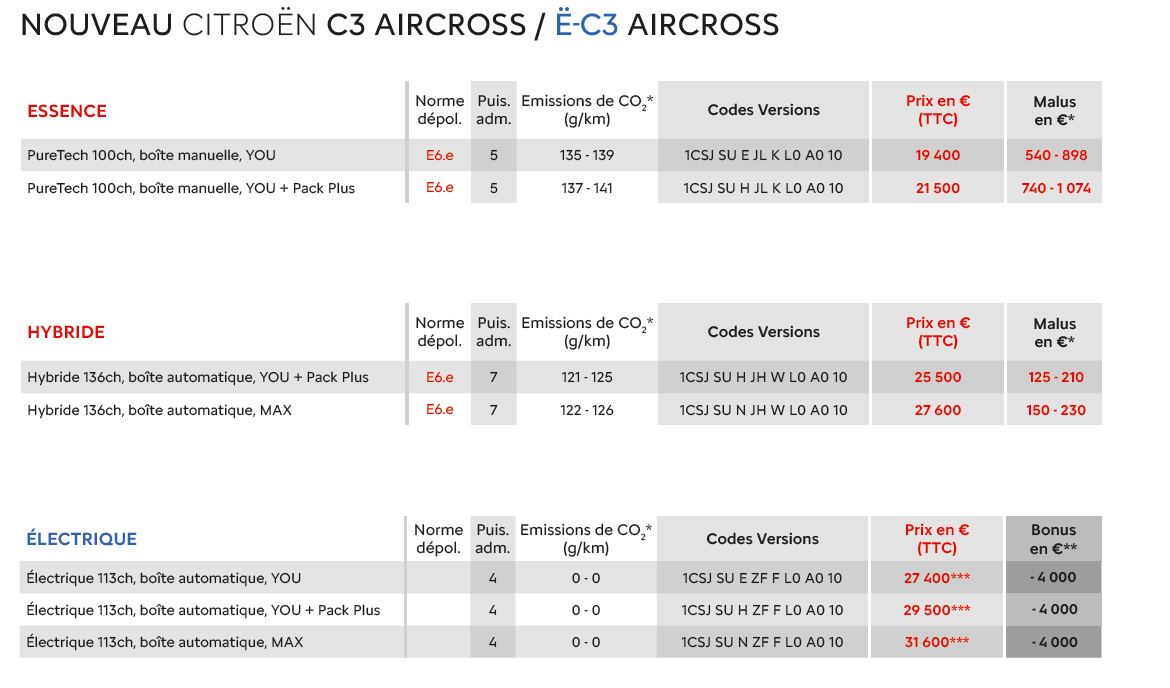This screenshot has width=1170, height=688.
Task: Select the malus value 540 - 898
Action: pos(1055,155)
